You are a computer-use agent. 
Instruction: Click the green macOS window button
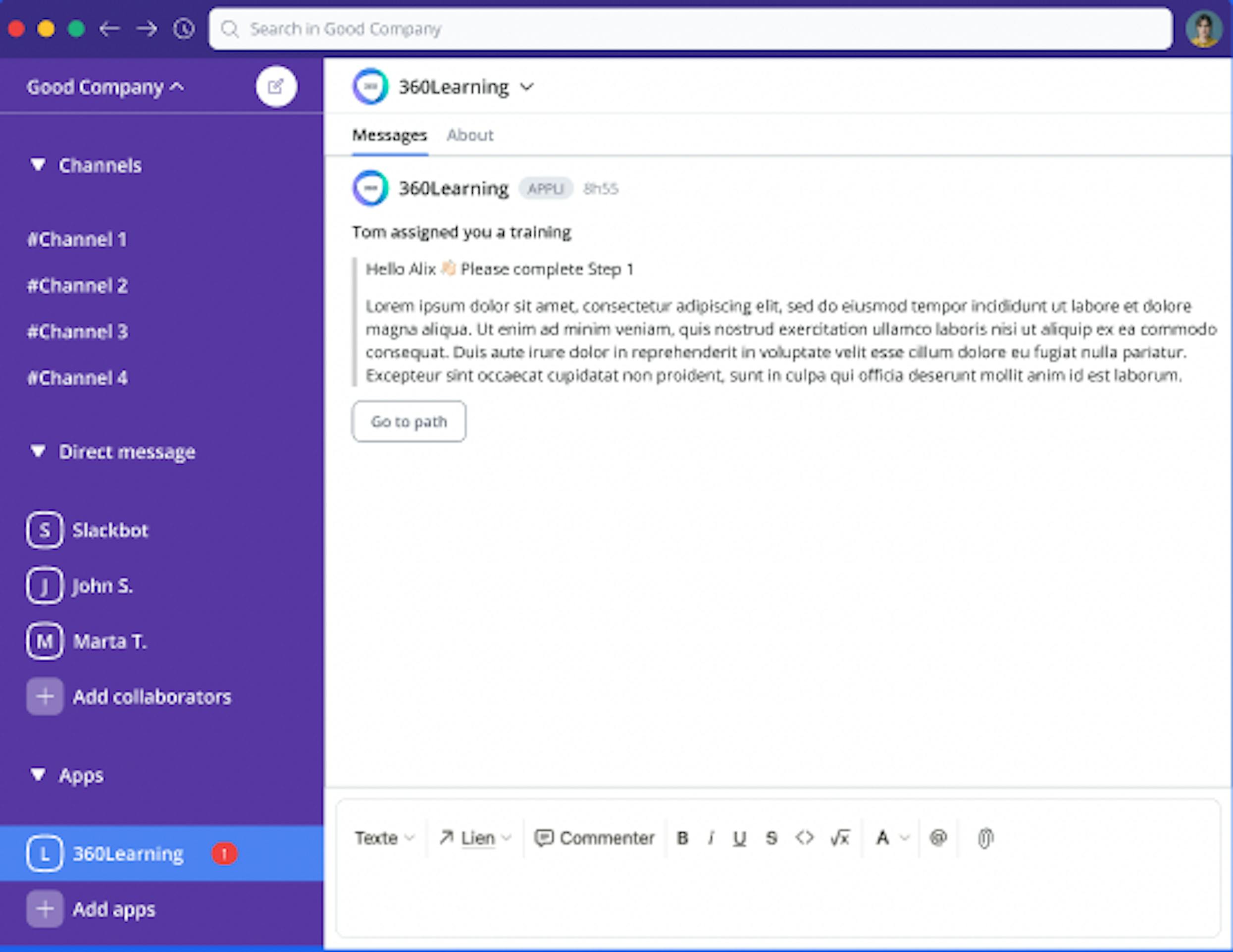76,28
